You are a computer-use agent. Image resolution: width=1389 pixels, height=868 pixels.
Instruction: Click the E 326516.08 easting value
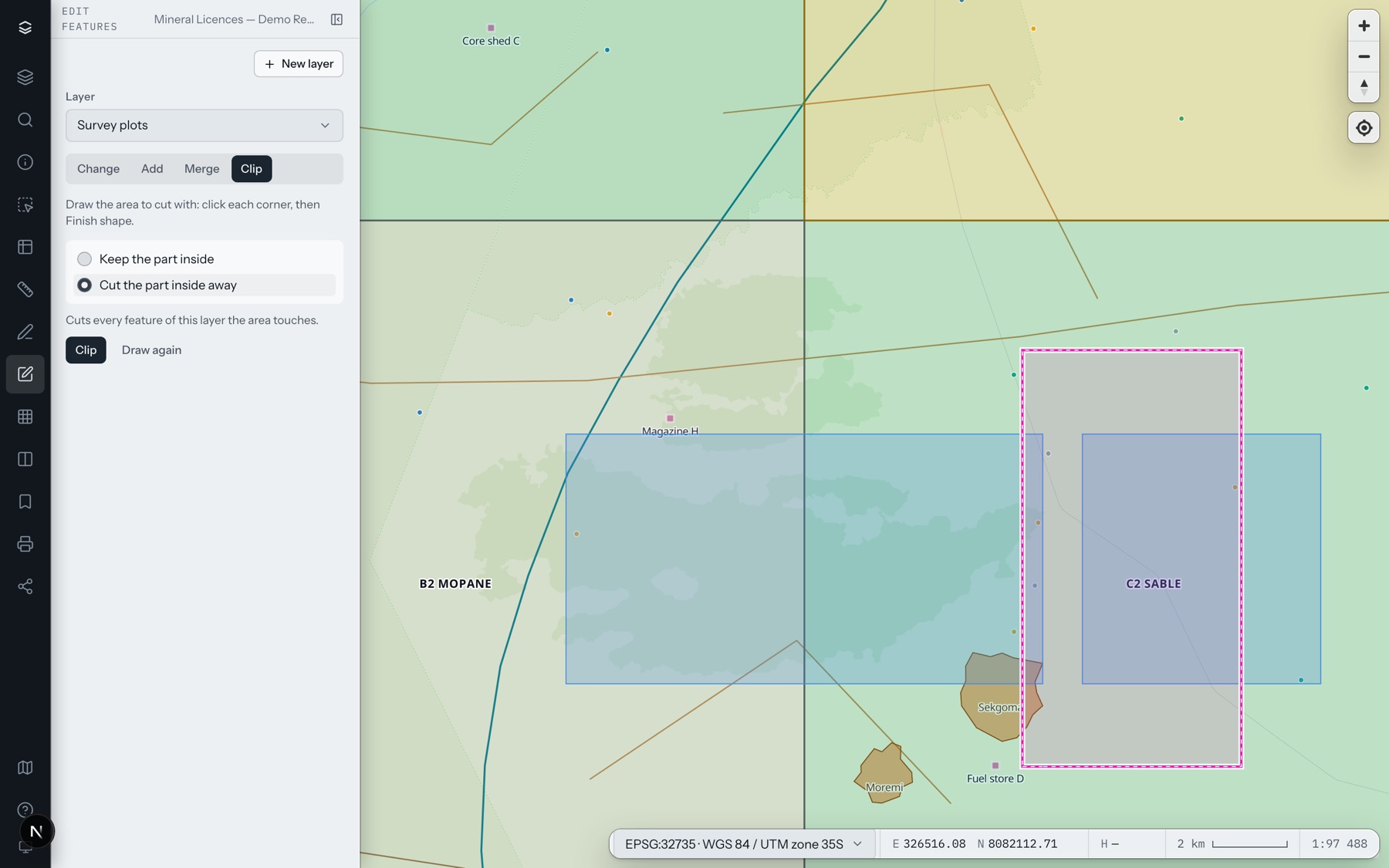[x=929, y=844]
